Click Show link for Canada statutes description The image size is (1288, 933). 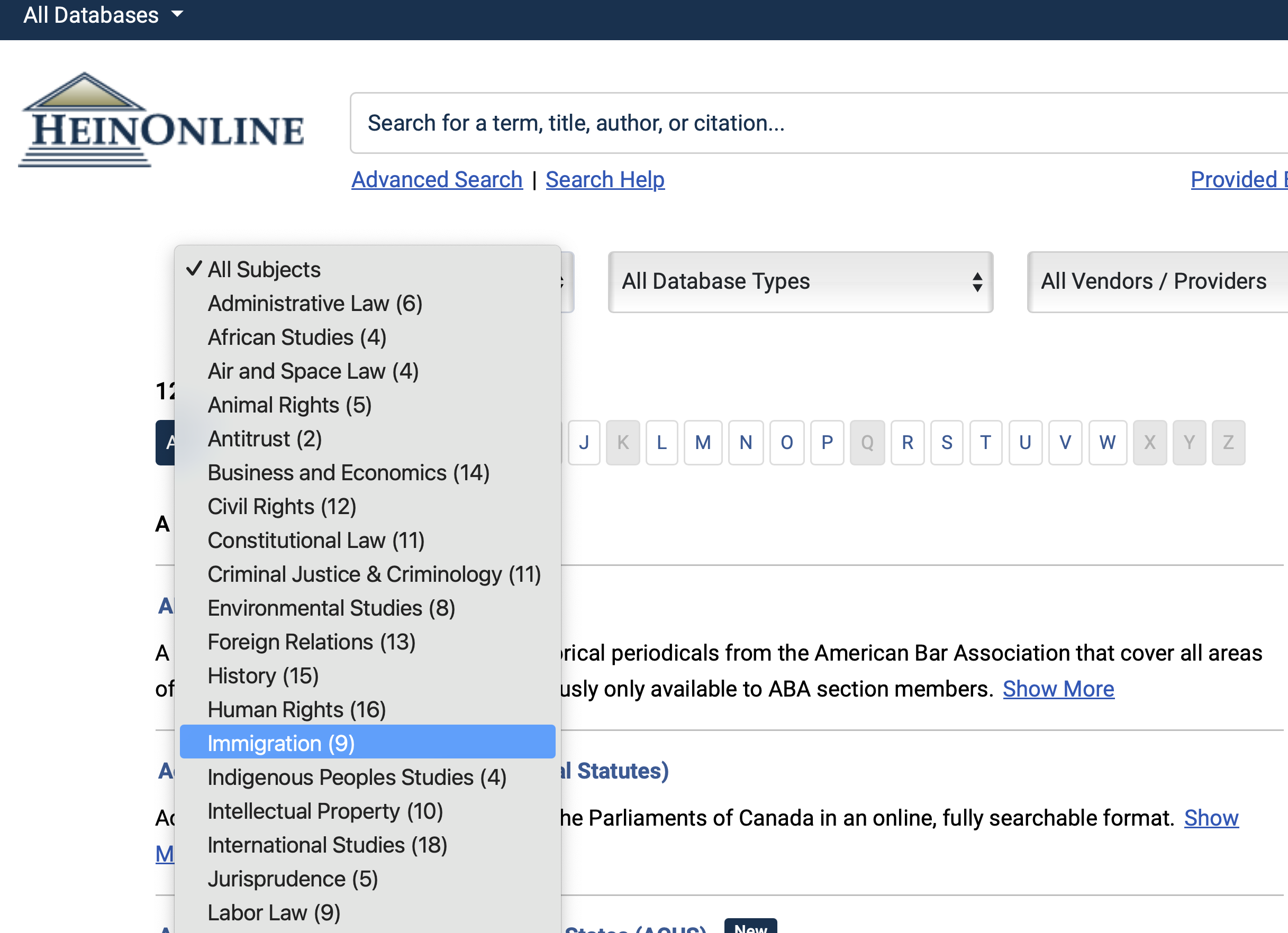(1211, 818)
